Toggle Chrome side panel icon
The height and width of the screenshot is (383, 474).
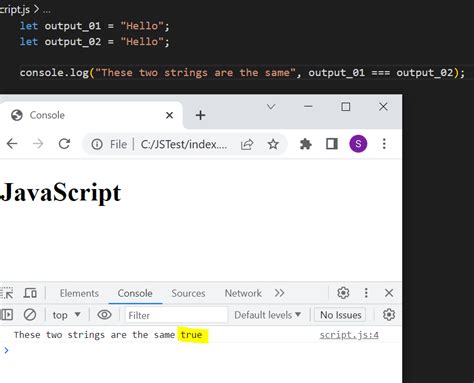tap(332, 144)
